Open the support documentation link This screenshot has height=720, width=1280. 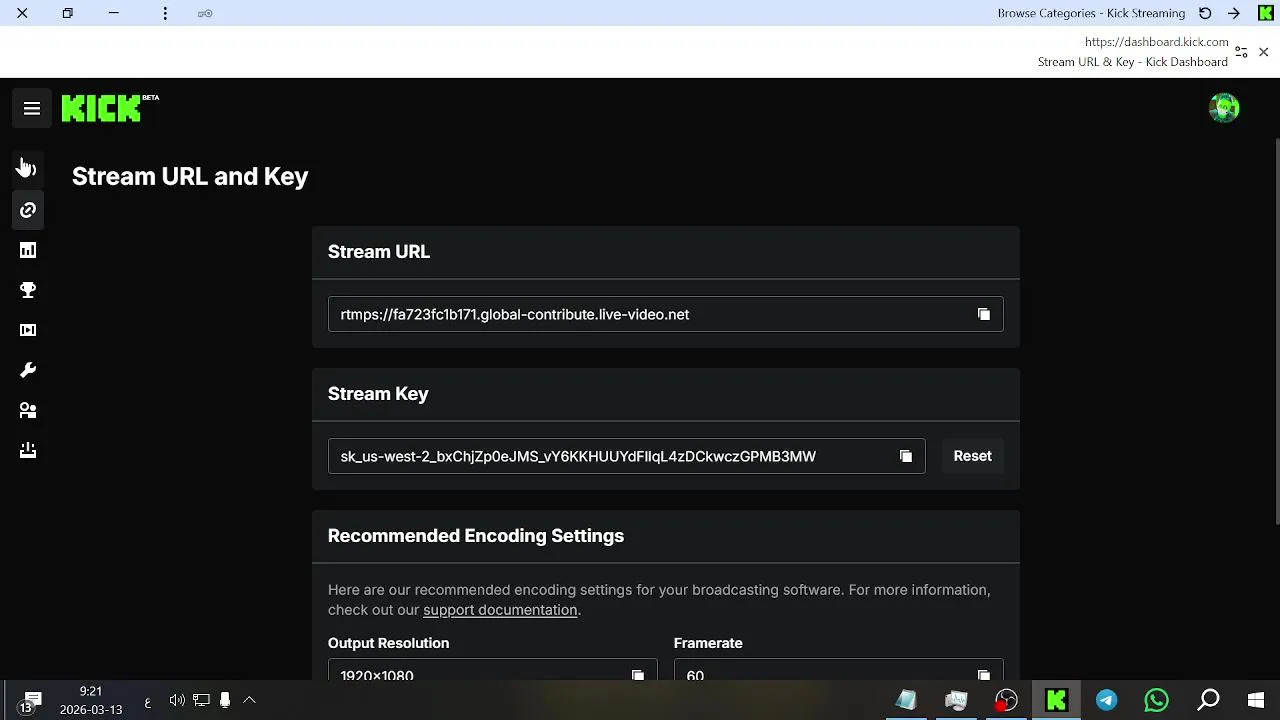500,610
